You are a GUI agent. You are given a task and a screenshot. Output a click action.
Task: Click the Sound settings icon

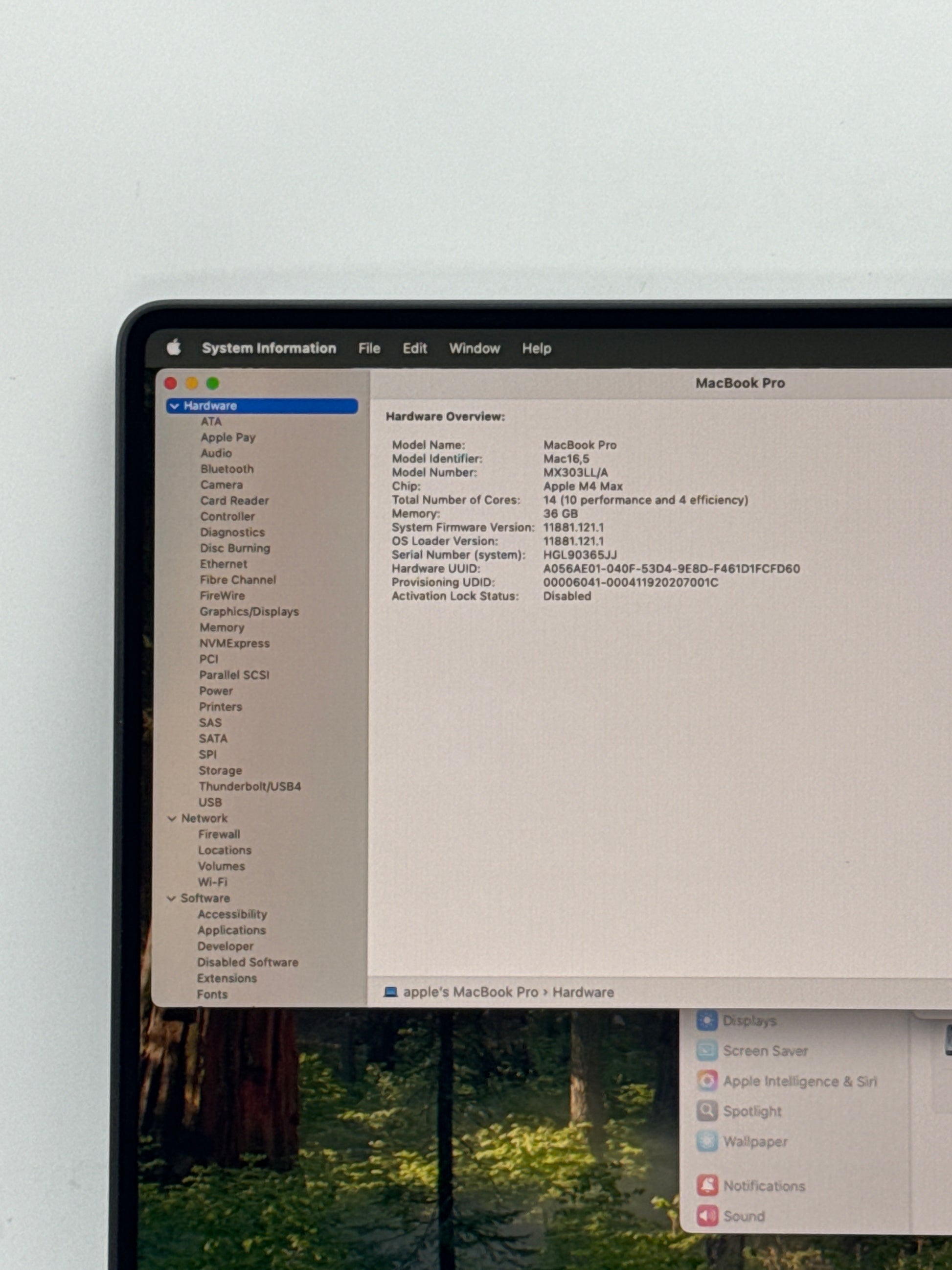707,1216
